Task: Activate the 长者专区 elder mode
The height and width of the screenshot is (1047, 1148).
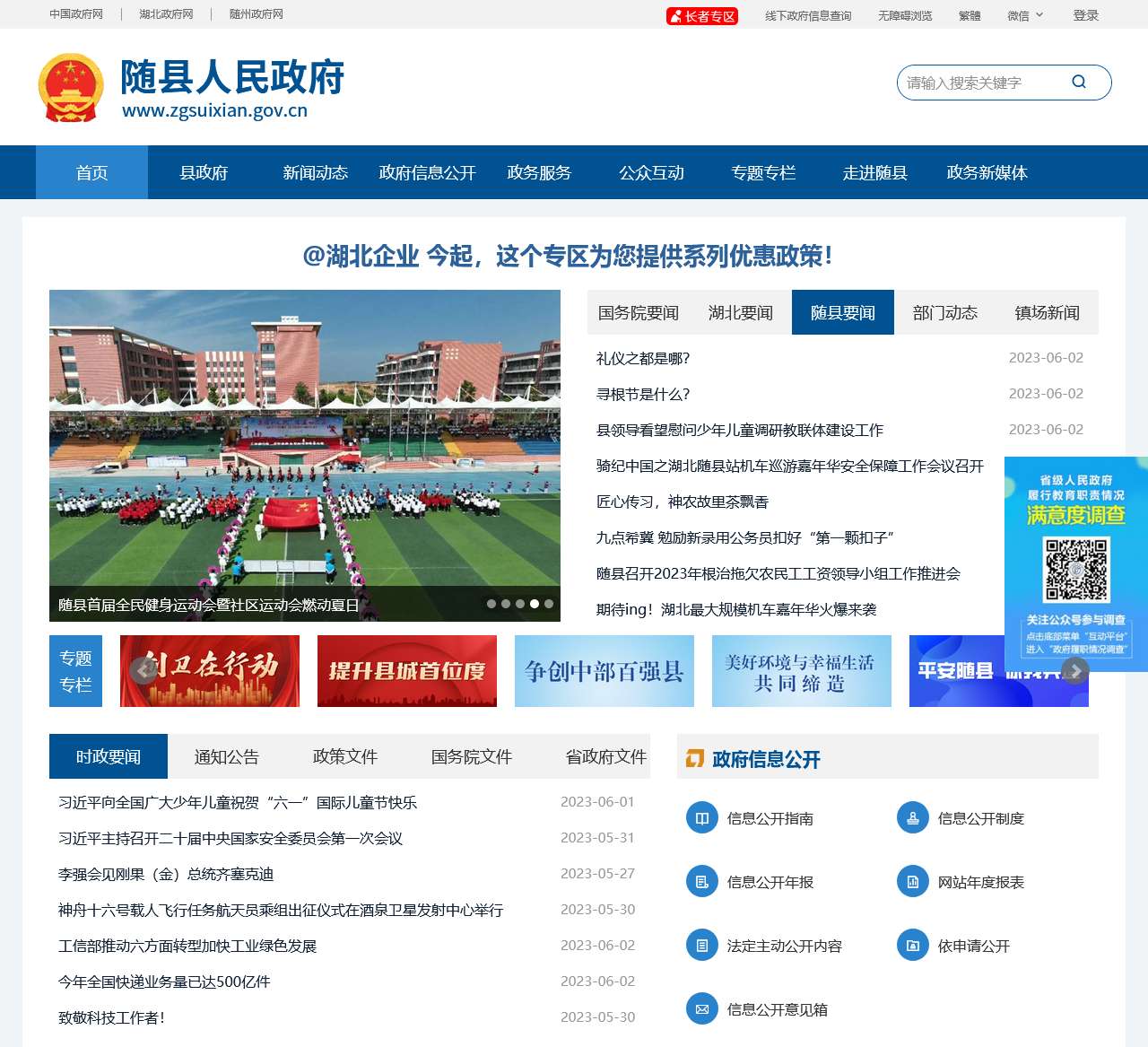Action: [701, 15]
